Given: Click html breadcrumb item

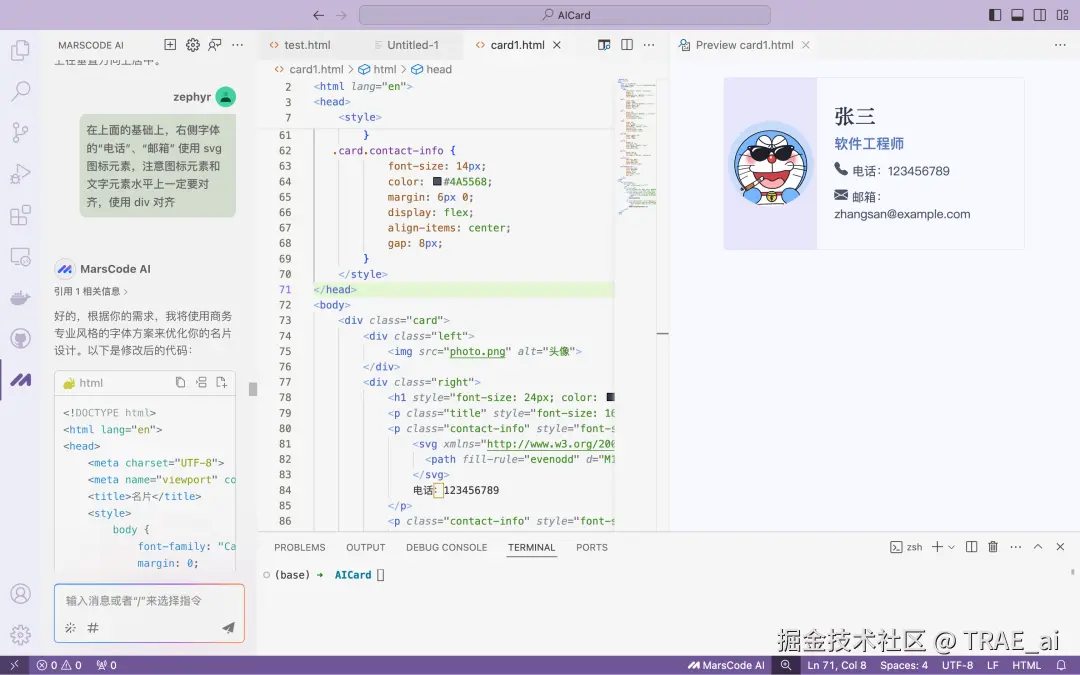Looking at the screenshot, I should (377, 69).
